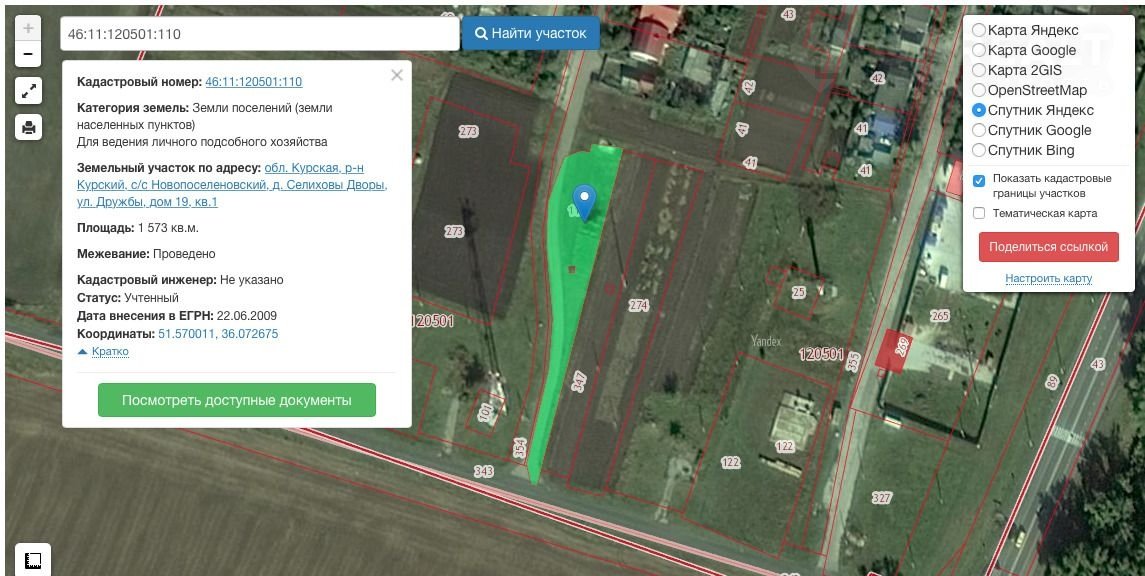Select the Карта Яндекс radio option
1145x576 pixels.
(979, 30)
